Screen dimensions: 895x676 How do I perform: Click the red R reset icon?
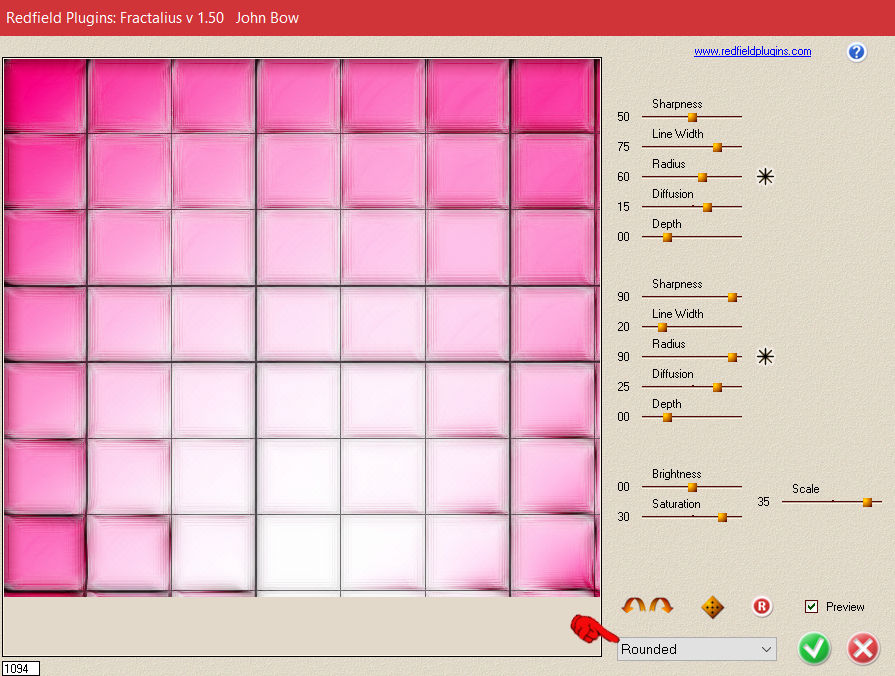click(761, 606)
